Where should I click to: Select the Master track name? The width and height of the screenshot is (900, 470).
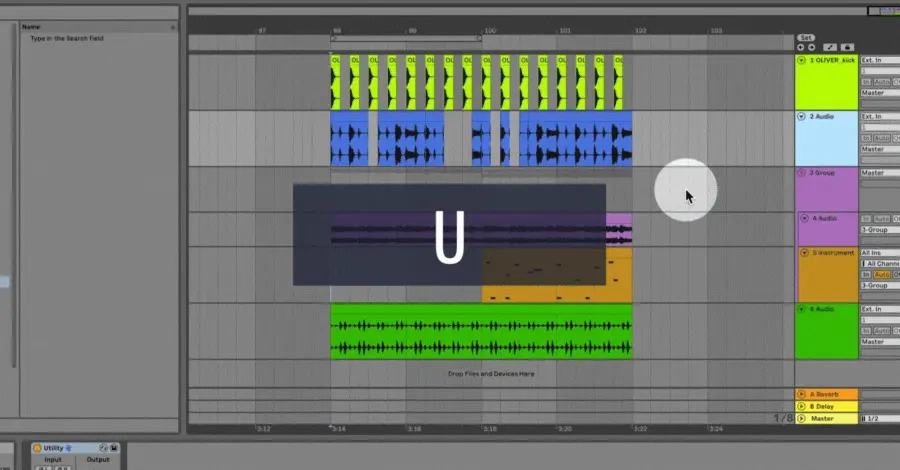coord(822,418)
